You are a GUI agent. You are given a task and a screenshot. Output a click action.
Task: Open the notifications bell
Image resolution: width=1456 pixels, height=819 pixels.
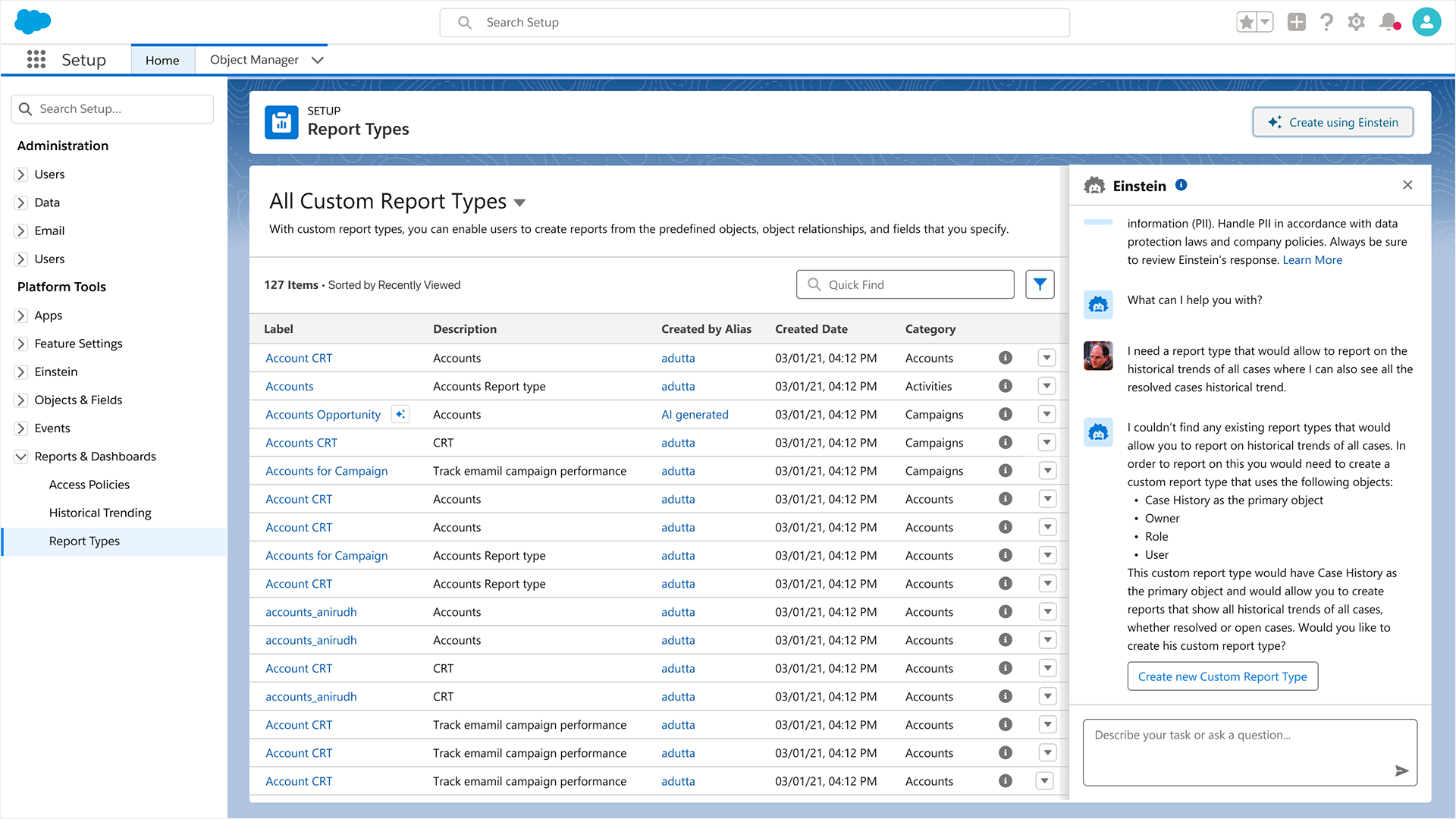pyautogui.click(x=1389, y=22)
